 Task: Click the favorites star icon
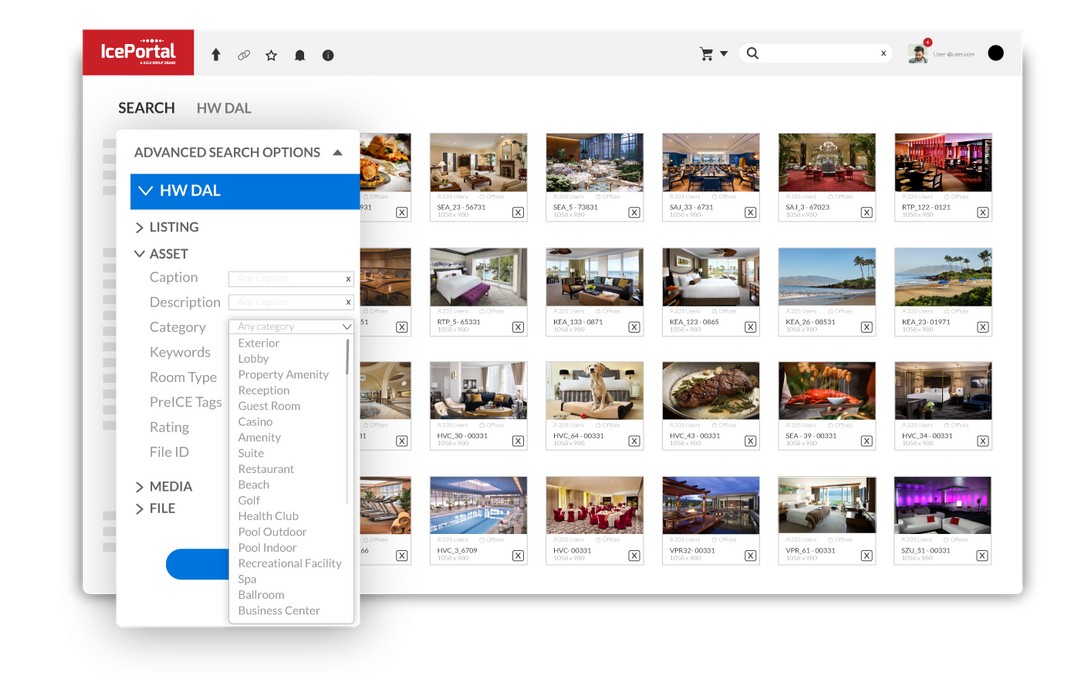pos(271,55)
